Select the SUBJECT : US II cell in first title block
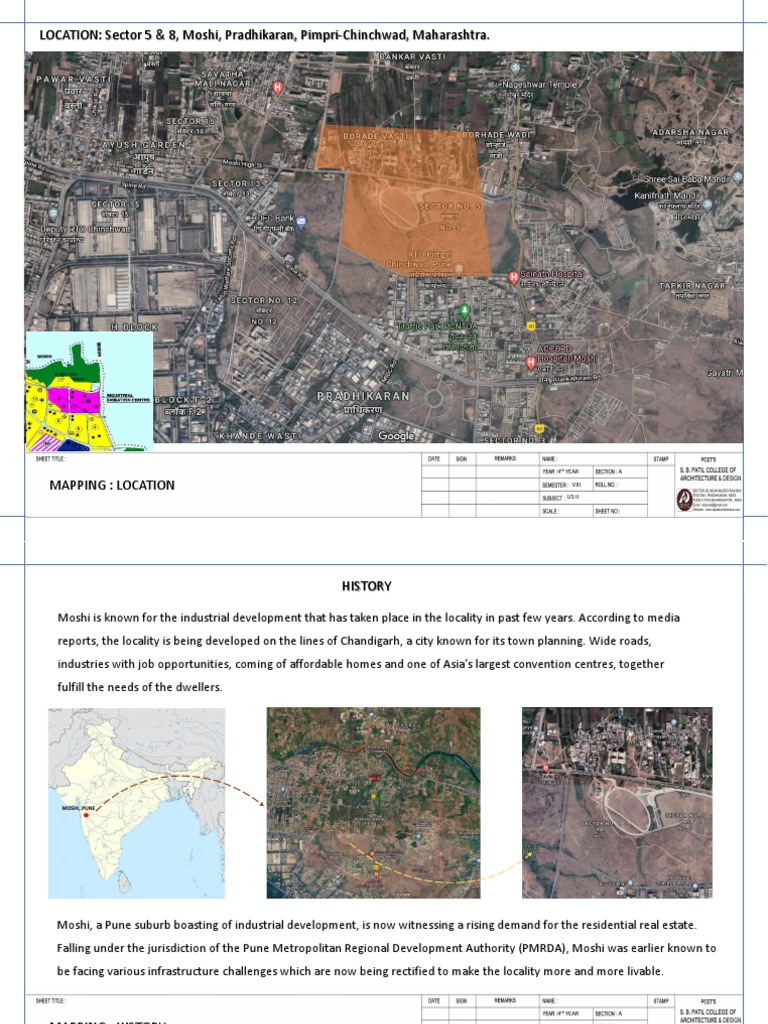768x1024 pixels. coord(592,498)
